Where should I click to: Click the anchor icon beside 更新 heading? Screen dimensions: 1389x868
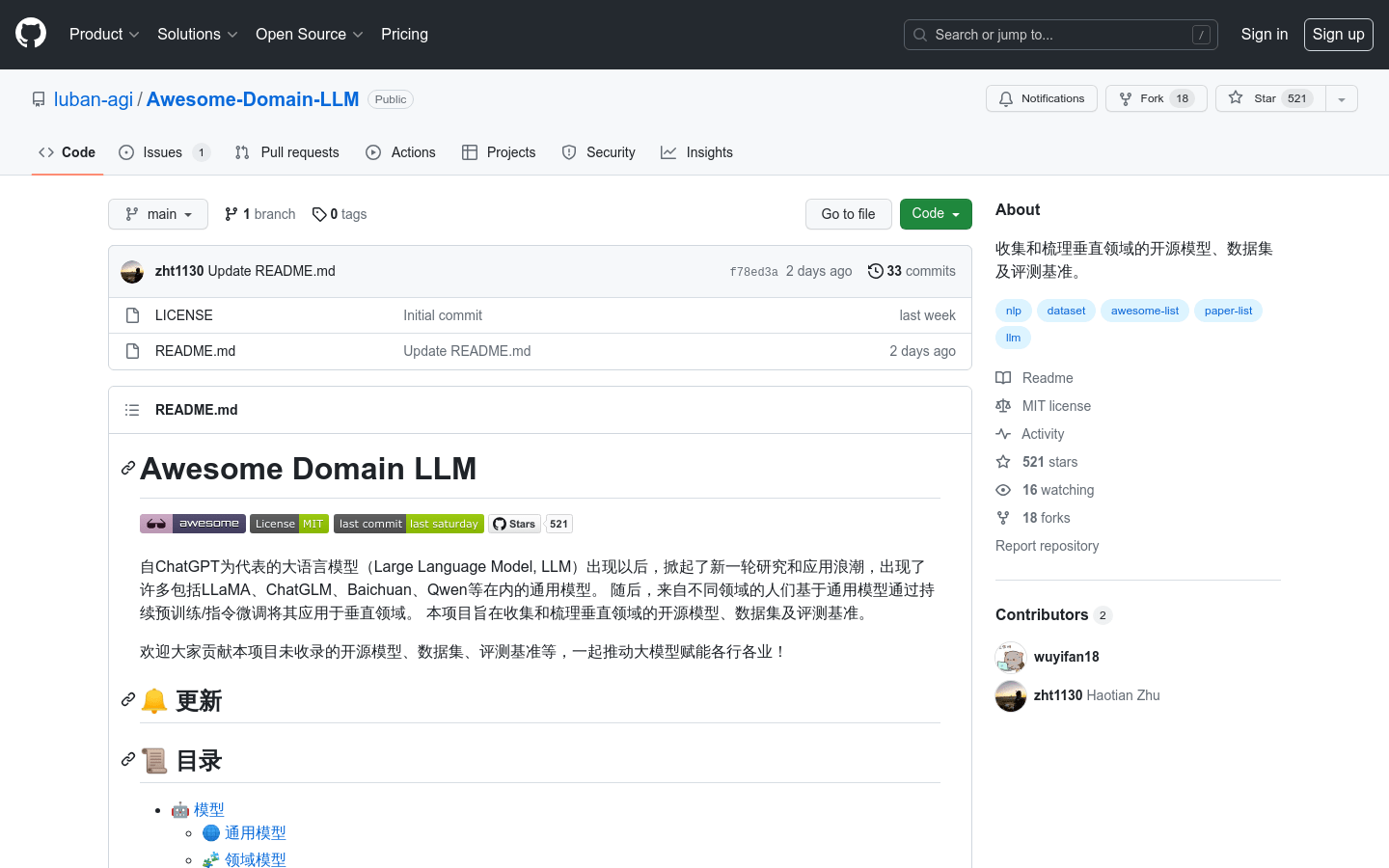[x=128, y=700]
